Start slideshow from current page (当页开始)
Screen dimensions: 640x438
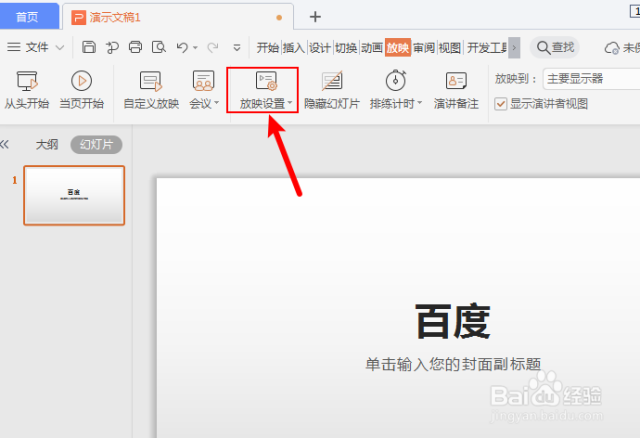82,90
